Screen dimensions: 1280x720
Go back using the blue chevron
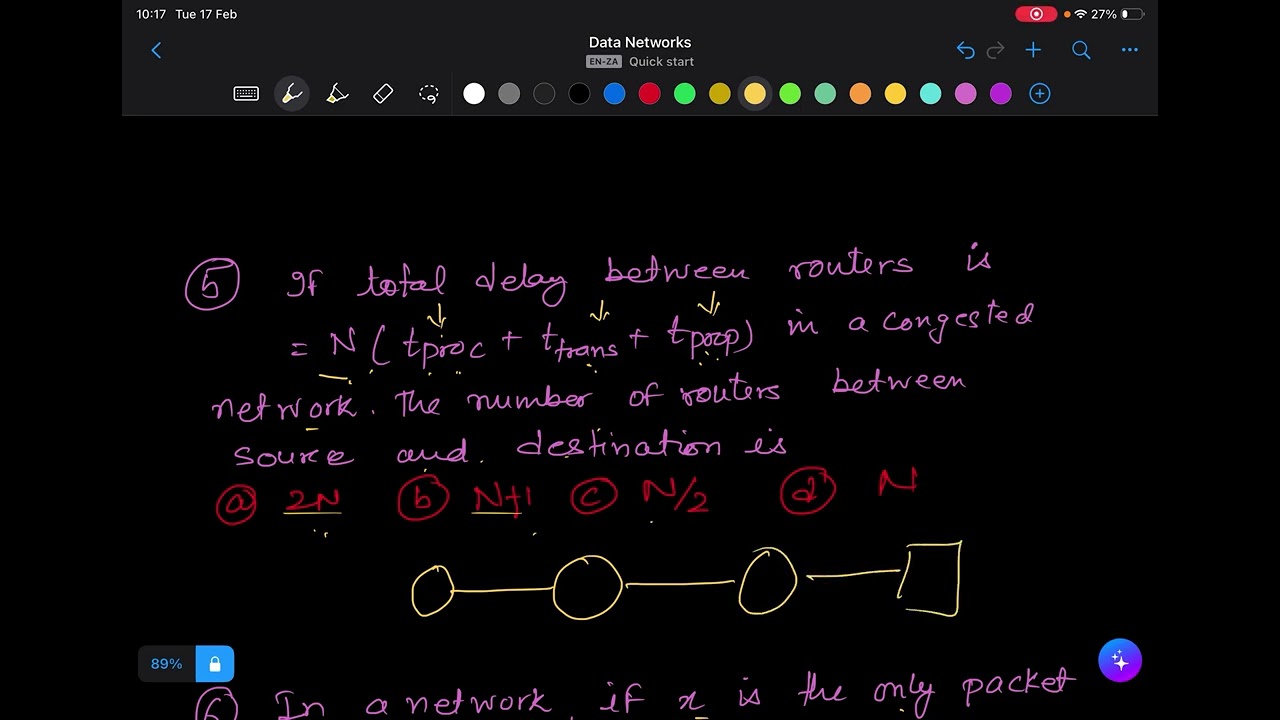(156, 50)
